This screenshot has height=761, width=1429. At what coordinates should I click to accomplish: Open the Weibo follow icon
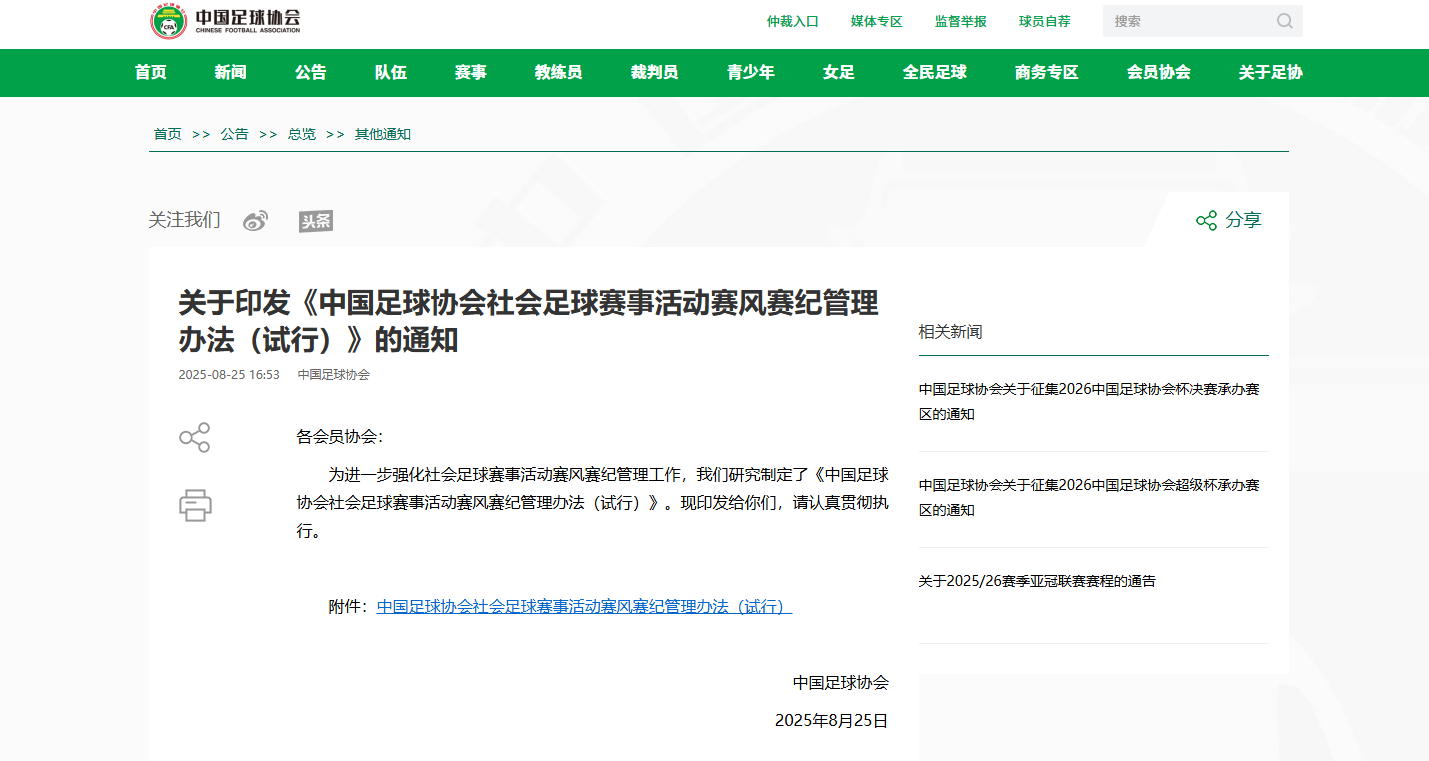click(x=256, y=221)
